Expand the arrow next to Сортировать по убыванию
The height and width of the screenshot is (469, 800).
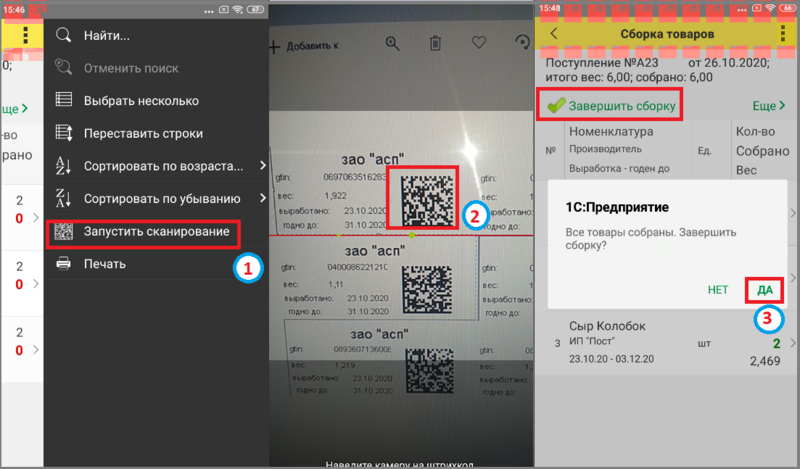click(x=262, y=198)
